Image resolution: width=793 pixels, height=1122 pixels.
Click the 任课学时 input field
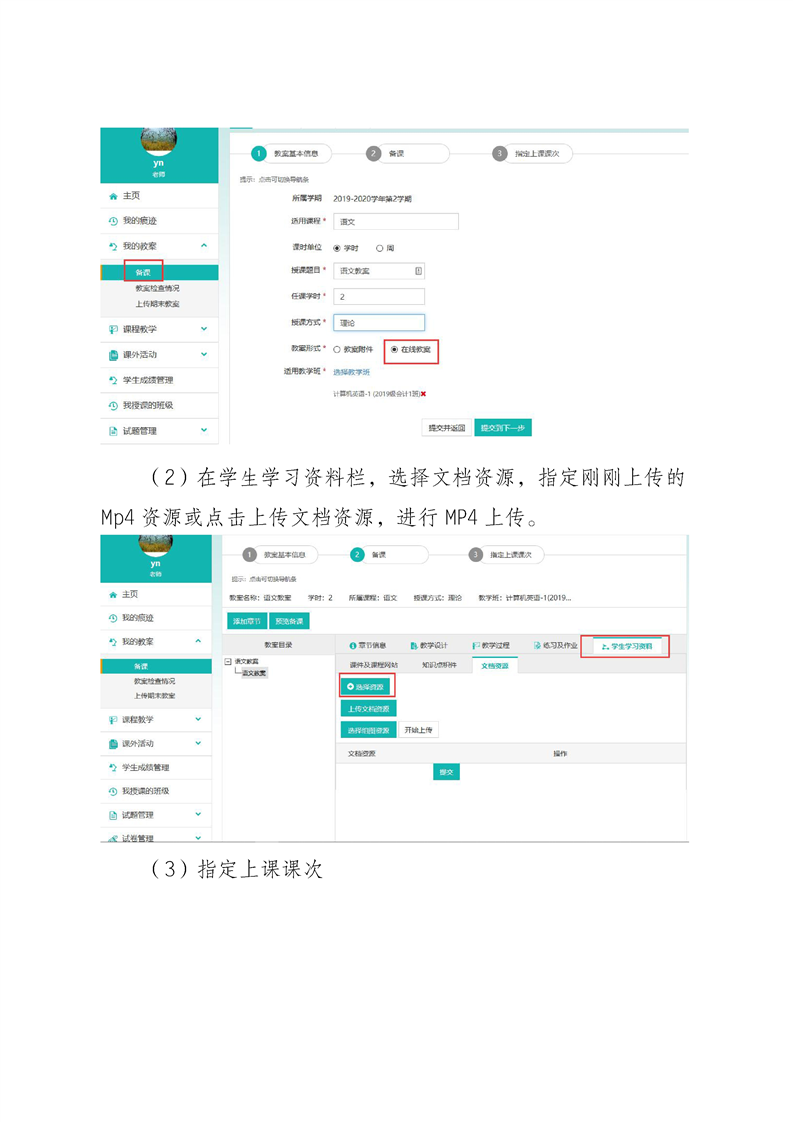[379, 297]
